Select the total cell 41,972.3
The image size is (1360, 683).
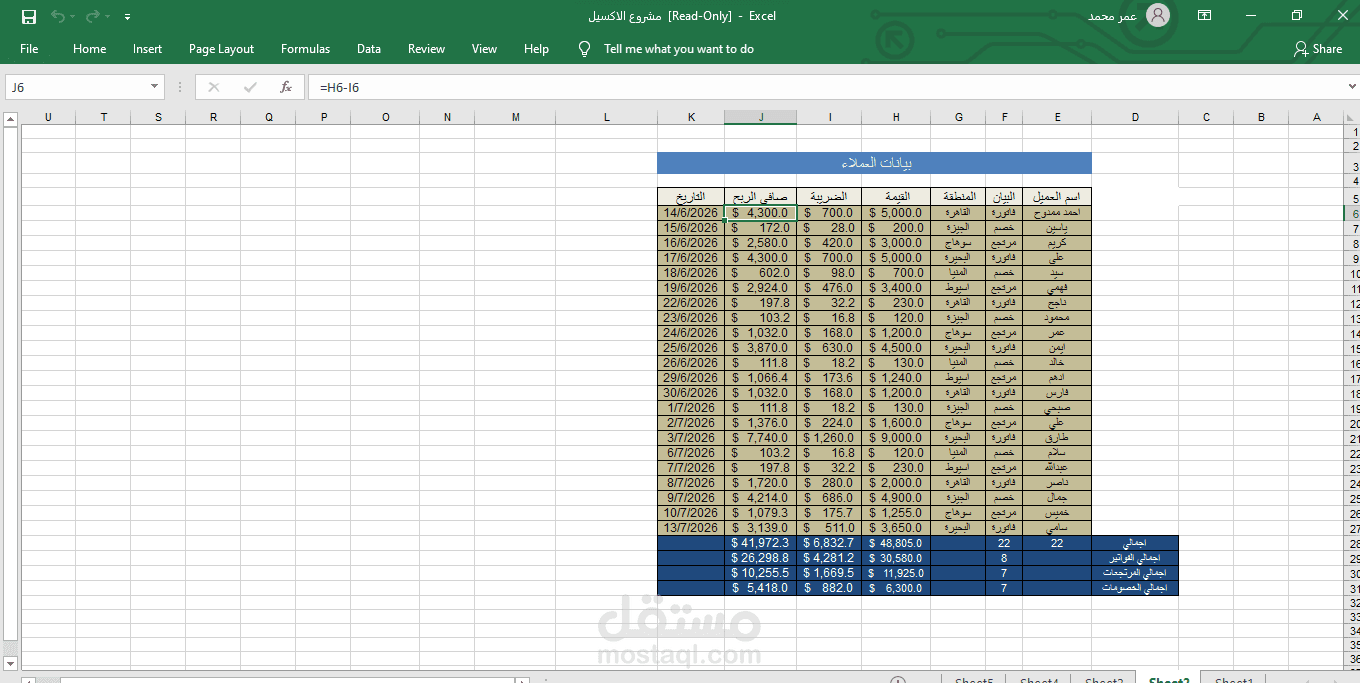[x=761, y=543]
